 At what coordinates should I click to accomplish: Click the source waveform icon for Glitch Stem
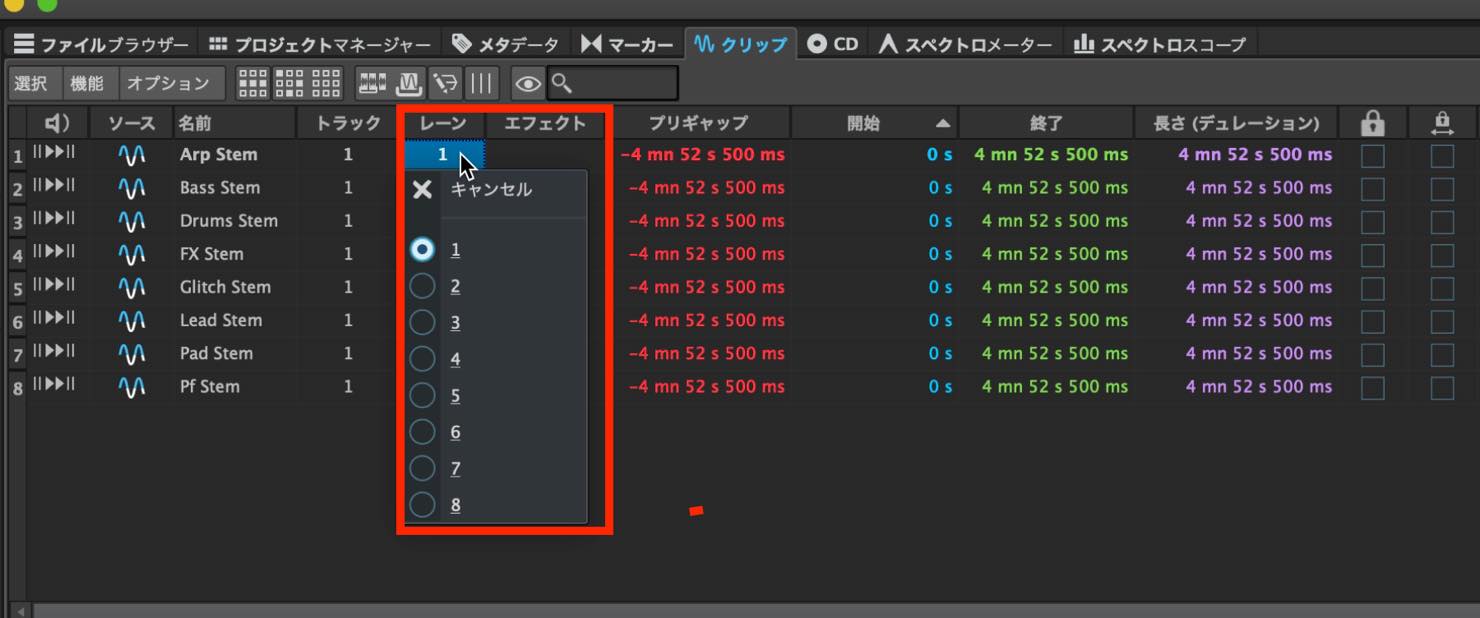click(x=131, y=287)
